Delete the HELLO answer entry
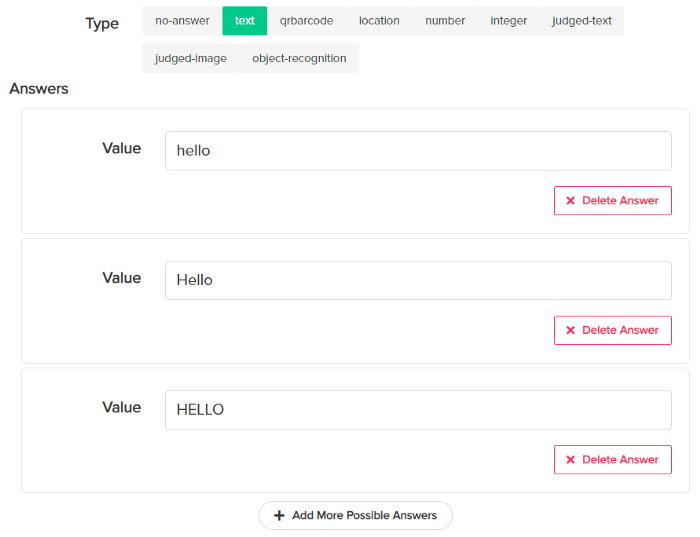Viewport: 700px width, 537px height. (613, 460)
